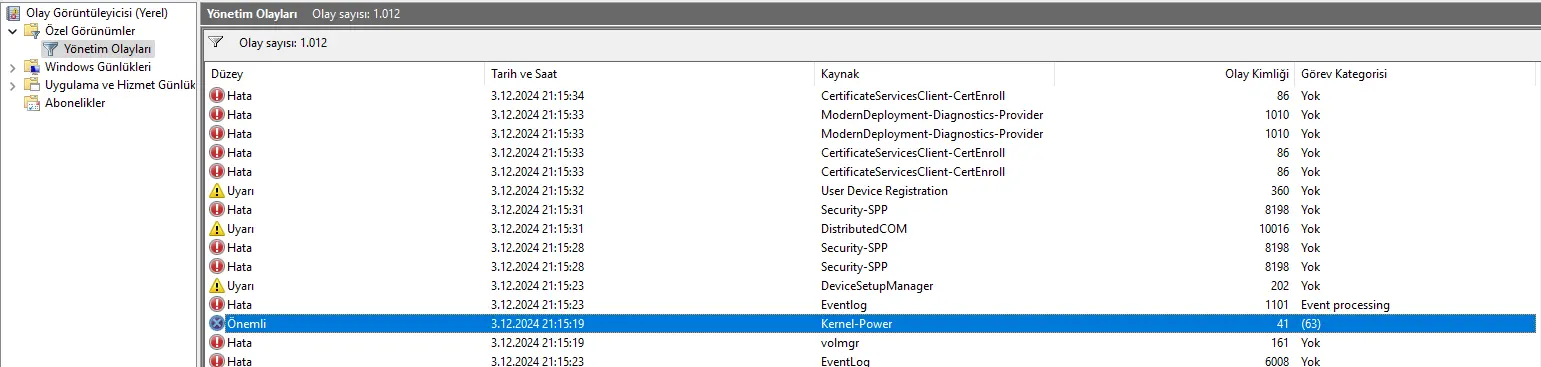Expand the Windows Günlükleri tree node
Image resolution: width=1541 pixels, height=367 pixels.
pos(12,67)
